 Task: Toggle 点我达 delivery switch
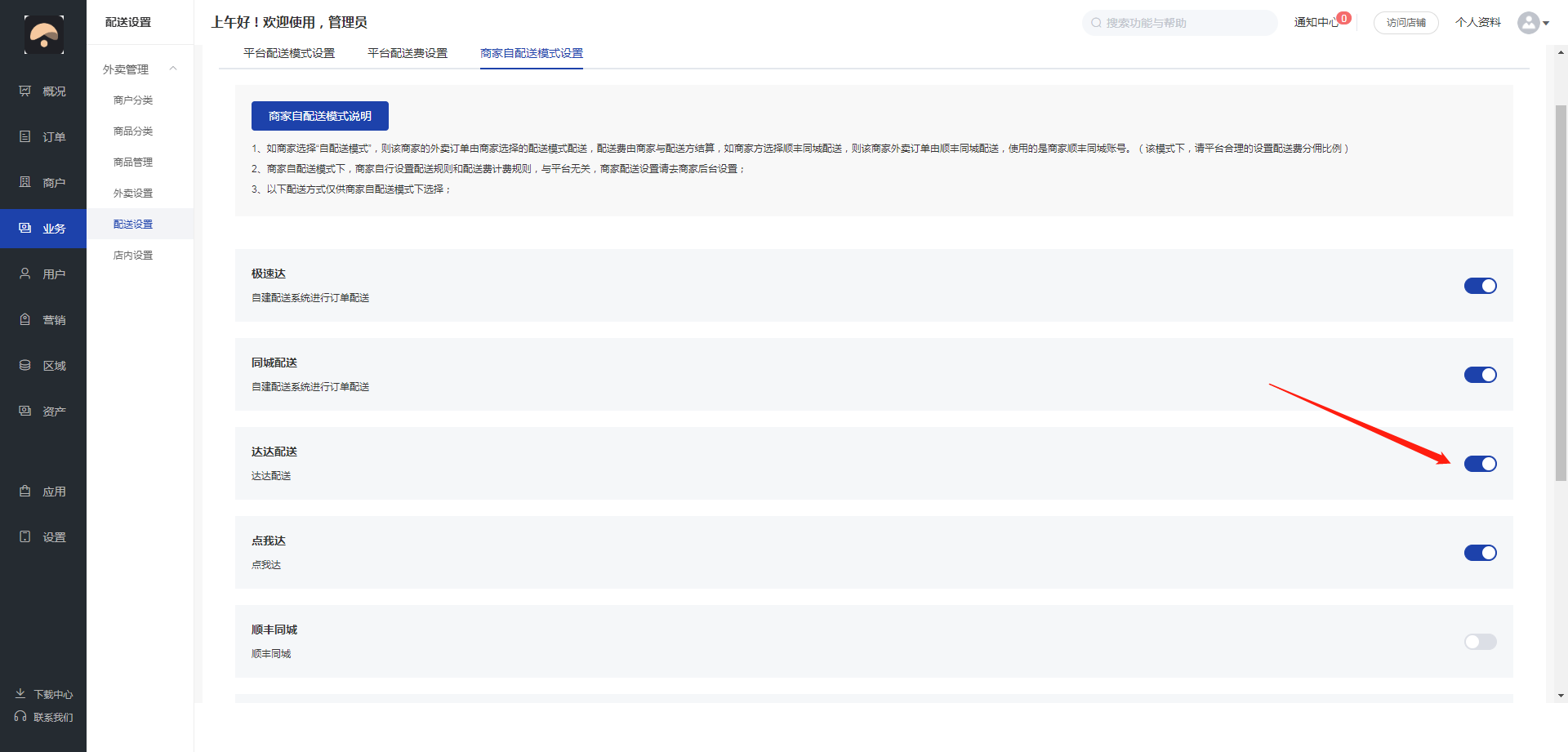coord(1480,553)
